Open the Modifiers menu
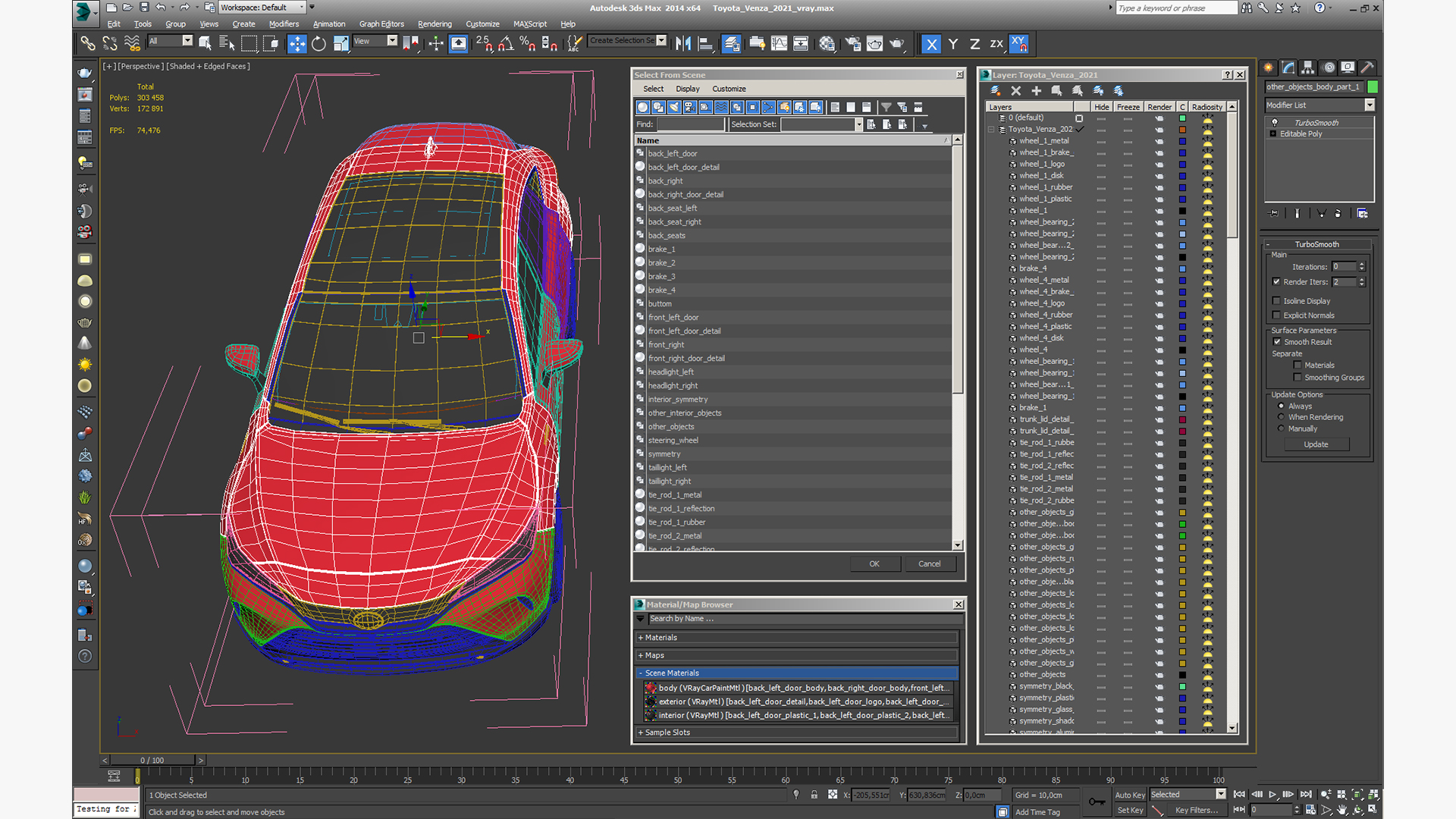 (284, 24)
